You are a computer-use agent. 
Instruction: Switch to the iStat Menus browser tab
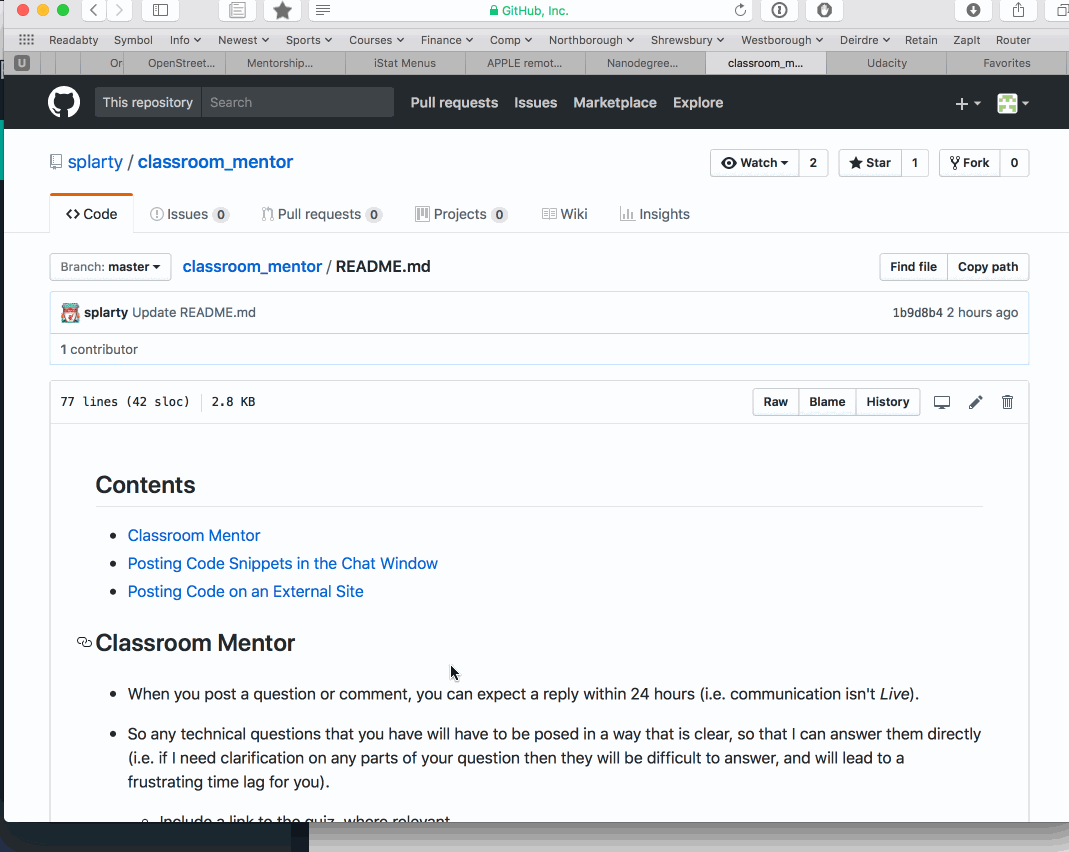click(x=405, y=63)
